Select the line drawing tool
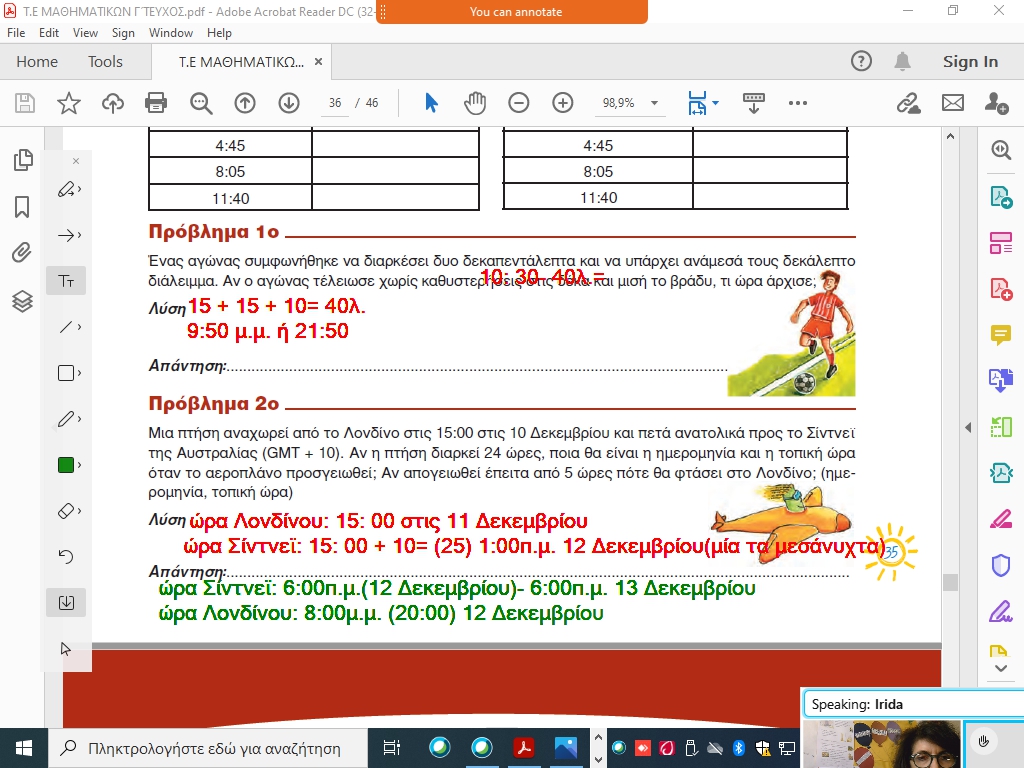 [x=66, y=327]
